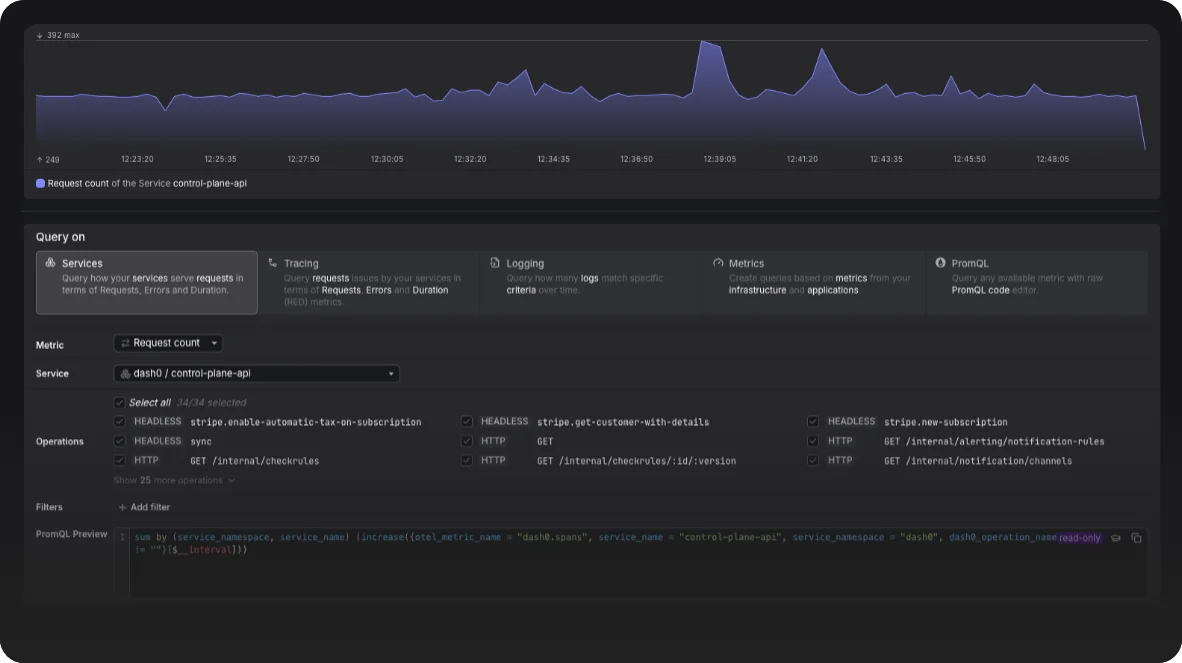Screen dimensions: 1182x663
Task: Switch to the PromQL query type
Action: [x=1037, y=283]
